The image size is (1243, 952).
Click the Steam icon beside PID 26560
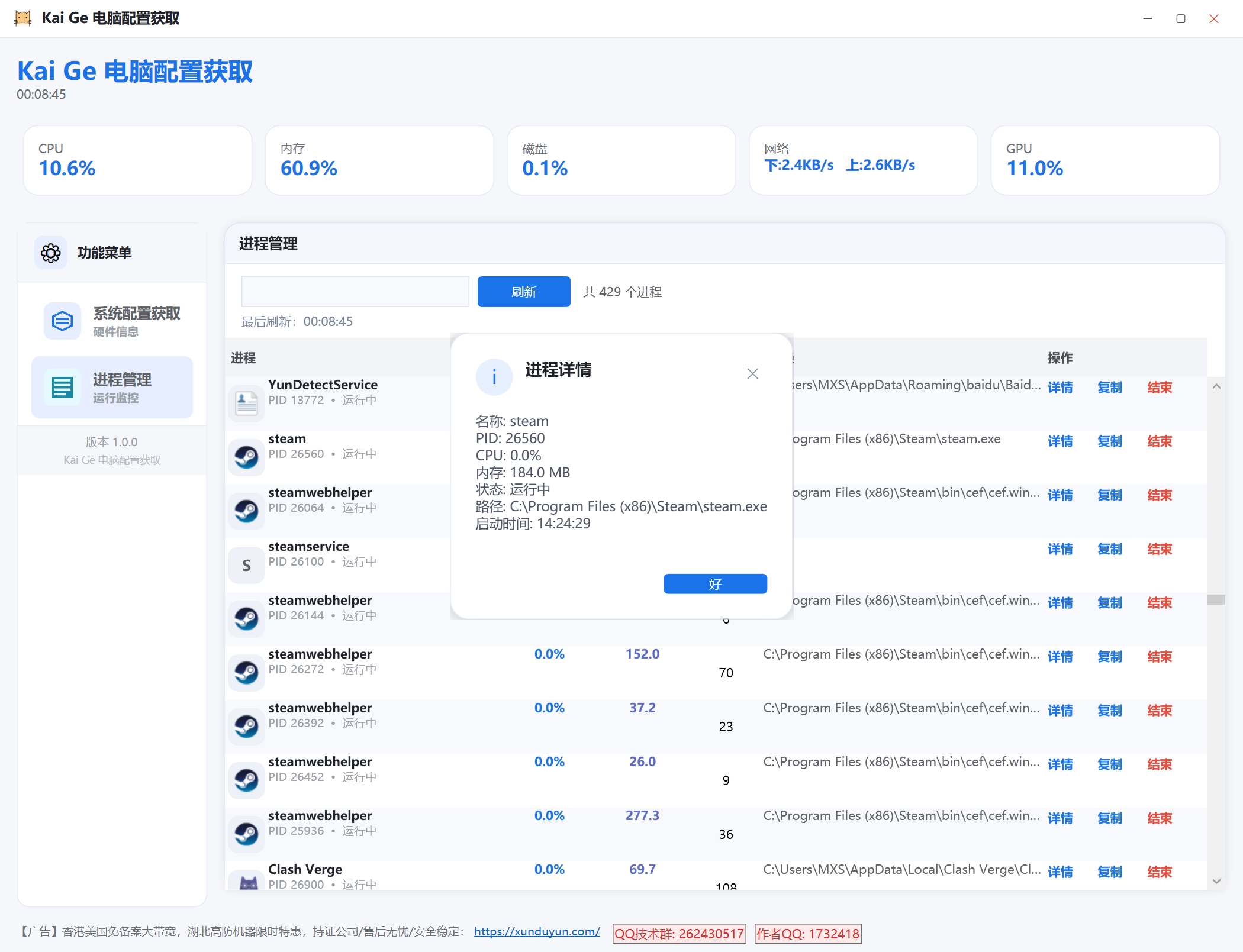pos(246,457)
